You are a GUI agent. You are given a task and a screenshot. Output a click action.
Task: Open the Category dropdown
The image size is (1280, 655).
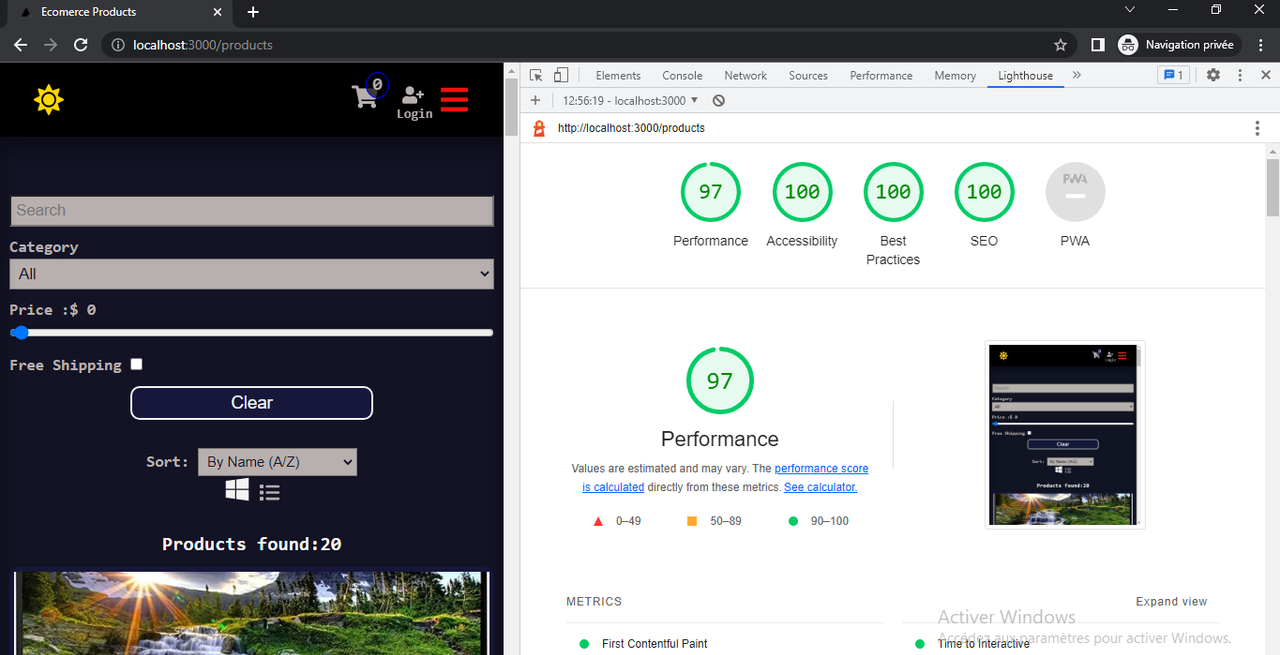(252, 274)
